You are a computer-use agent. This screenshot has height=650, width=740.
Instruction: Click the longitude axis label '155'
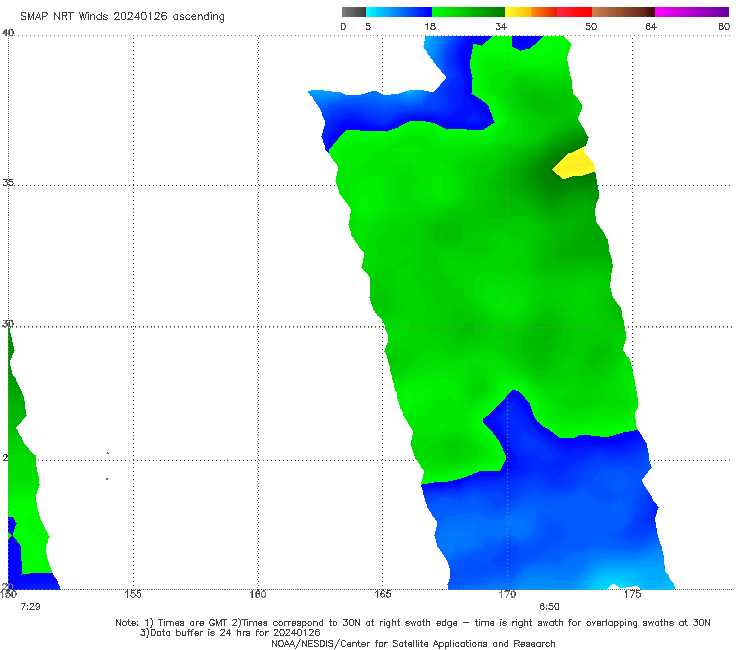click(x=133, y=594)
